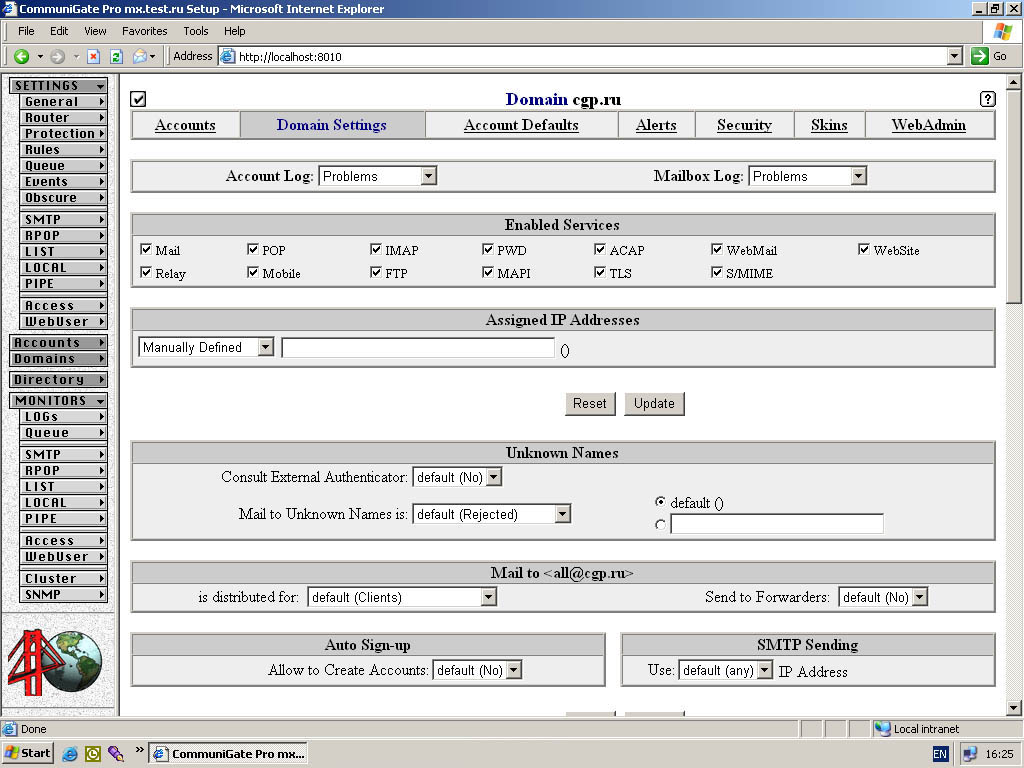
Task: Click the vertical scrollbar down arrow
Action: [x=1014, y=707]
